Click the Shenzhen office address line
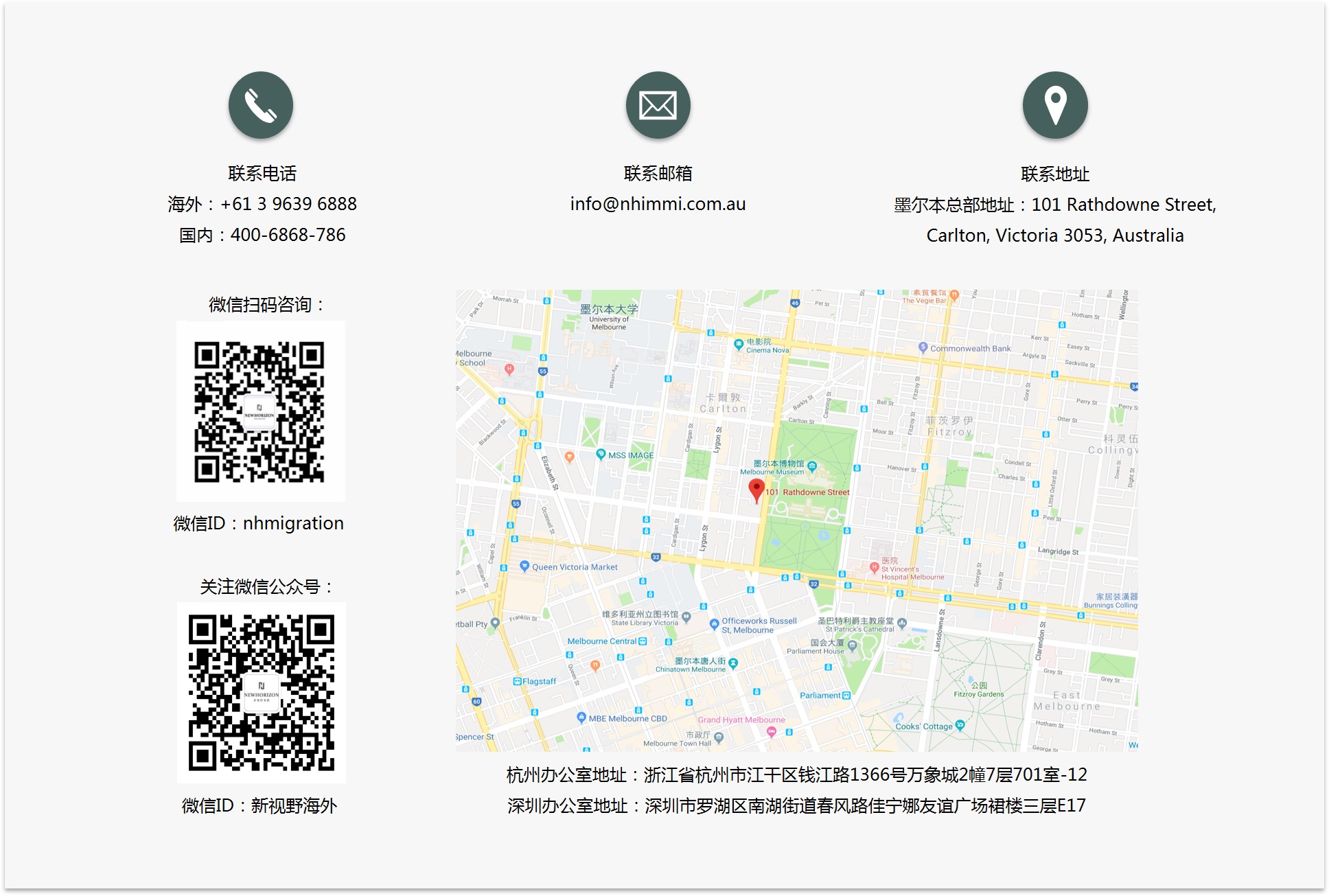1329x896 pixels. tap(796, 805)
